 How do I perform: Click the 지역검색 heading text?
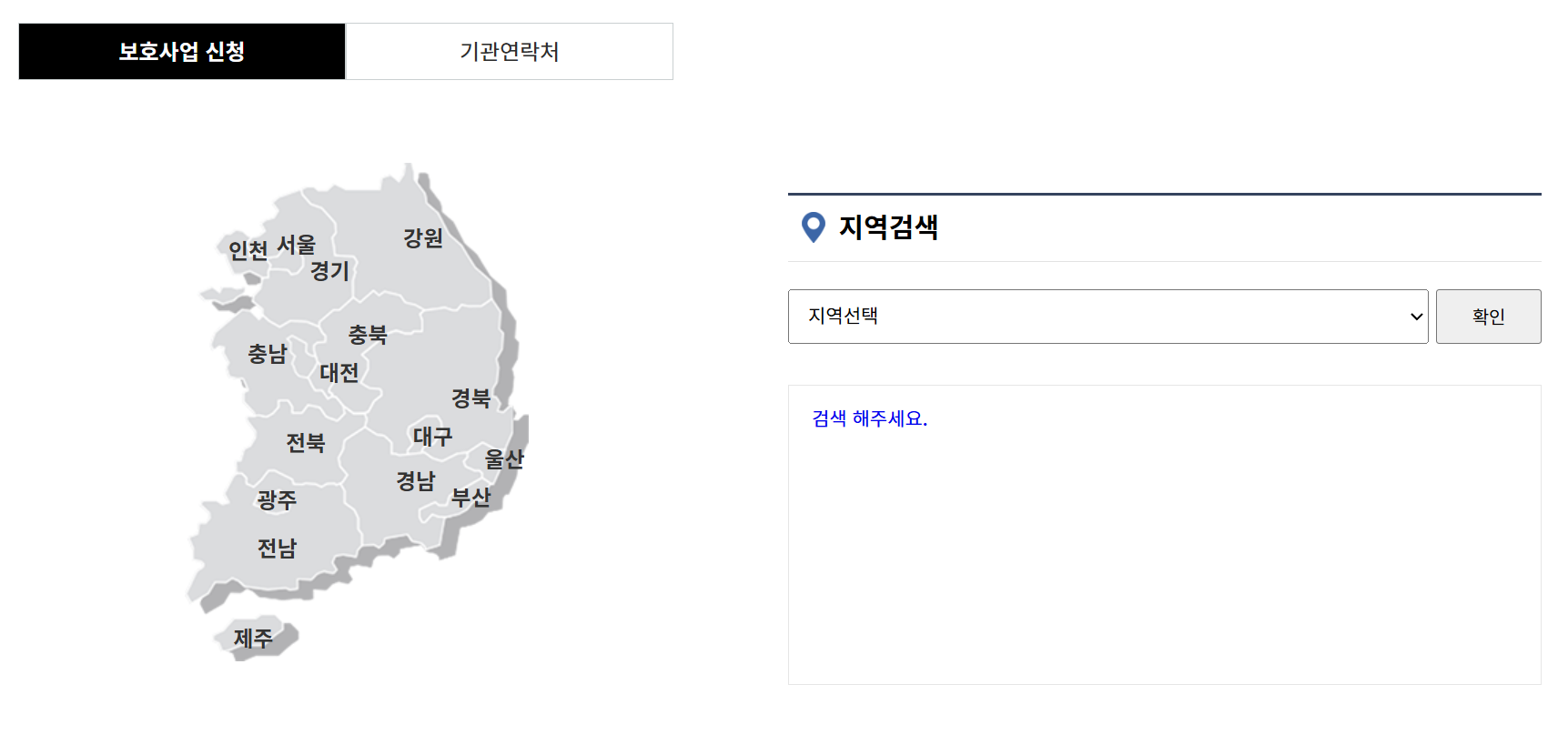[x=888, y=227]
